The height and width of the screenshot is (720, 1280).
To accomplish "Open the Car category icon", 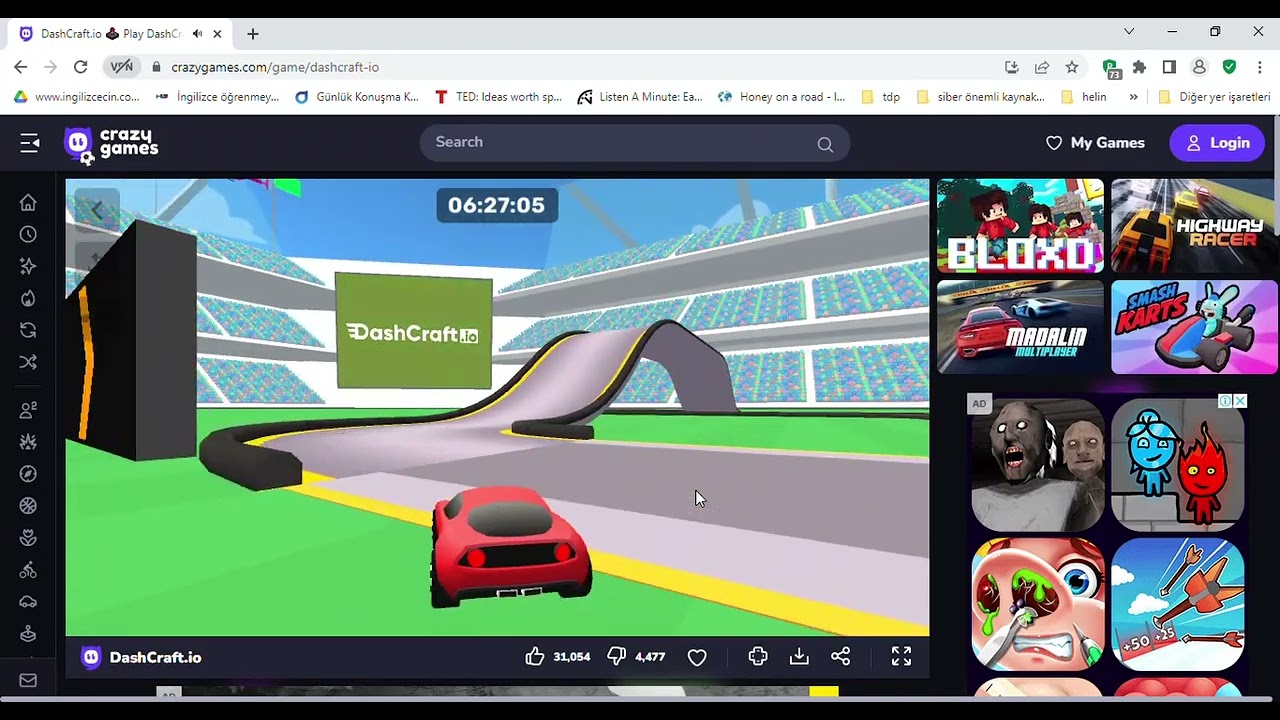I will tap(28, 602).
